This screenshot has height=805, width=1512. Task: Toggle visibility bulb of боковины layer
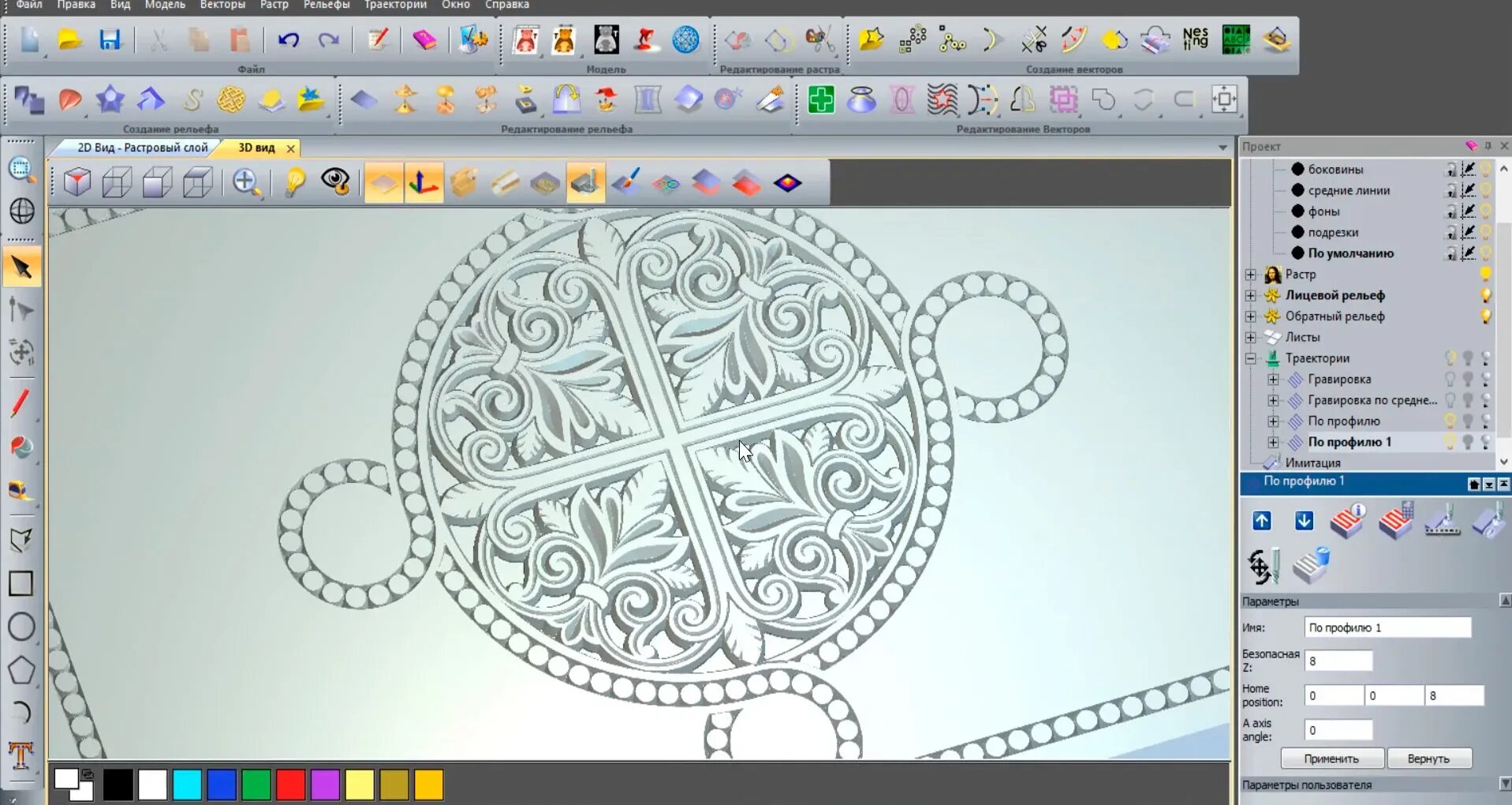pos(1486,169)
